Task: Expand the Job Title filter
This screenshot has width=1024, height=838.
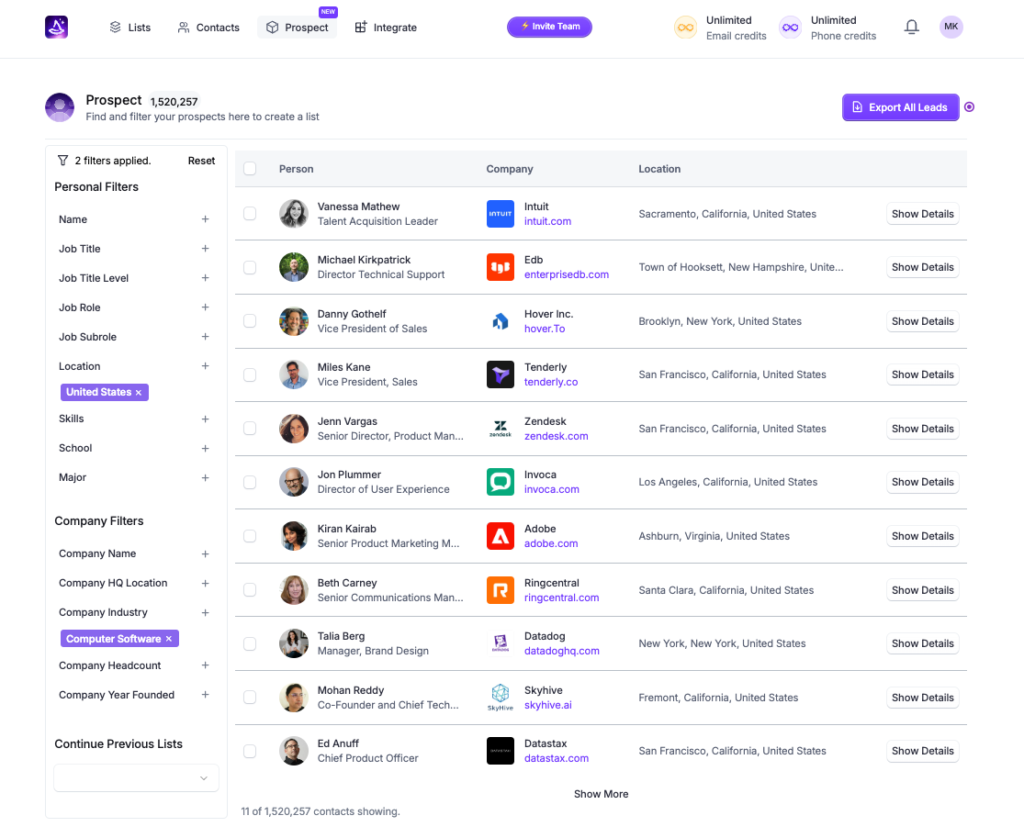Action: (205, 249)
